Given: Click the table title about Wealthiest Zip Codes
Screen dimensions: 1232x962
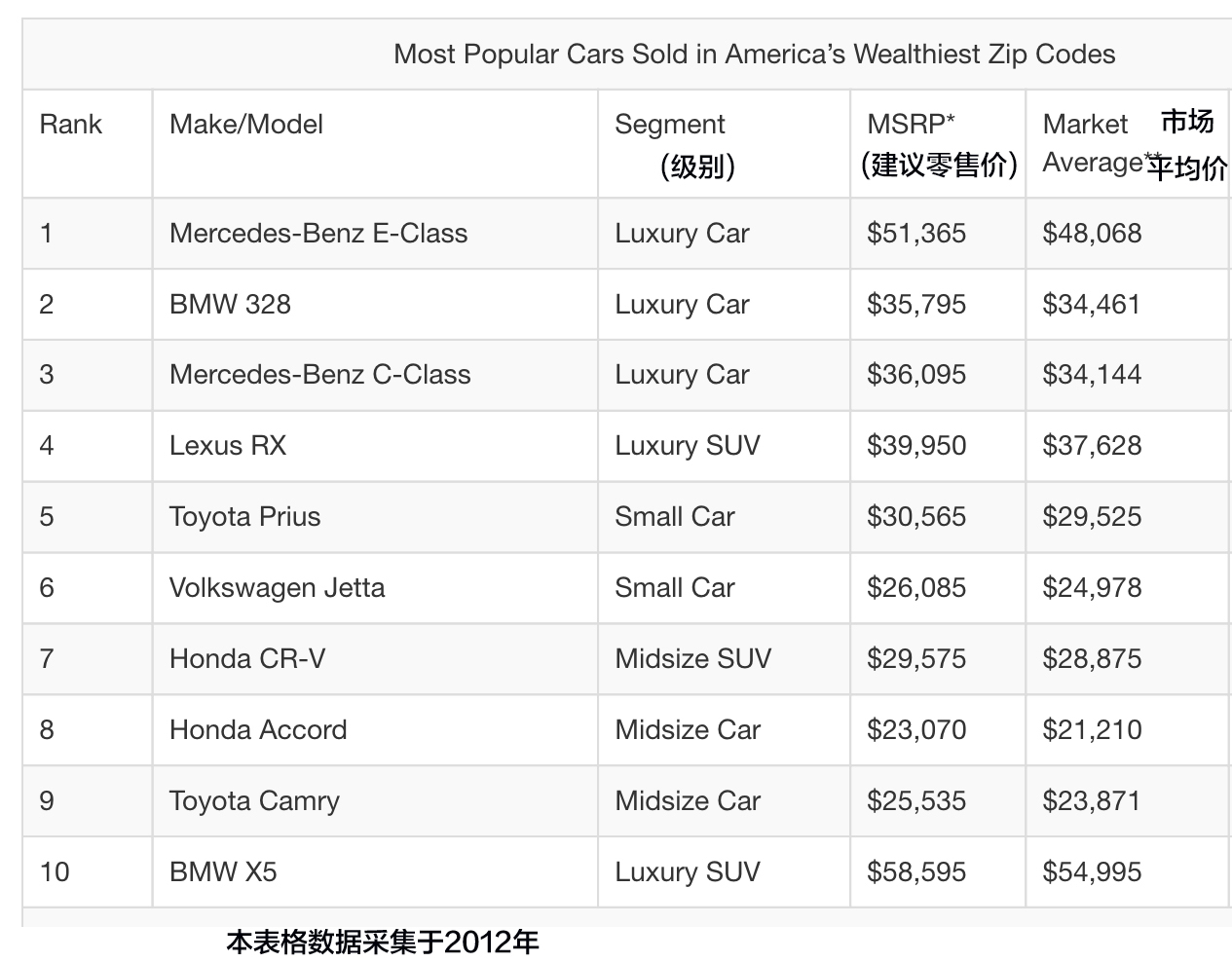Looking at the screenshot, I should pyautogui.click(x=754, y=54).
